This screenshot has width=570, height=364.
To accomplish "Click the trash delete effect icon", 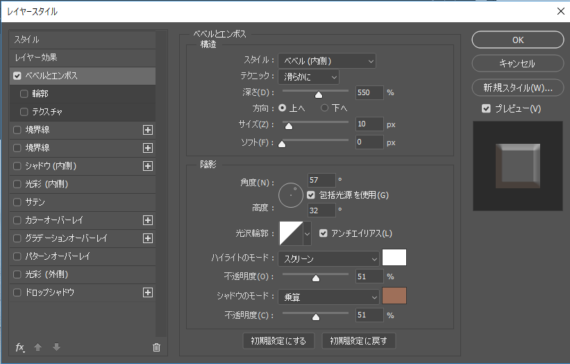I will click(156, 348).
